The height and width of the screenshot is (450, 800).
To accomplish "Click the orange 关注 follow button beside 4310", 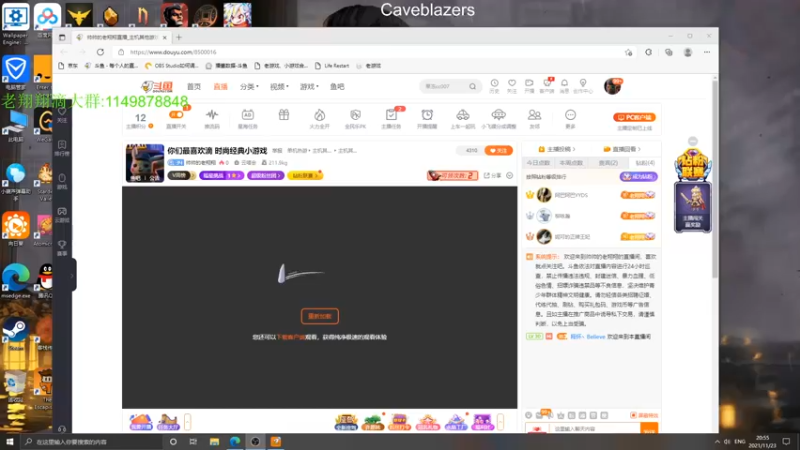I will (498, 151).
